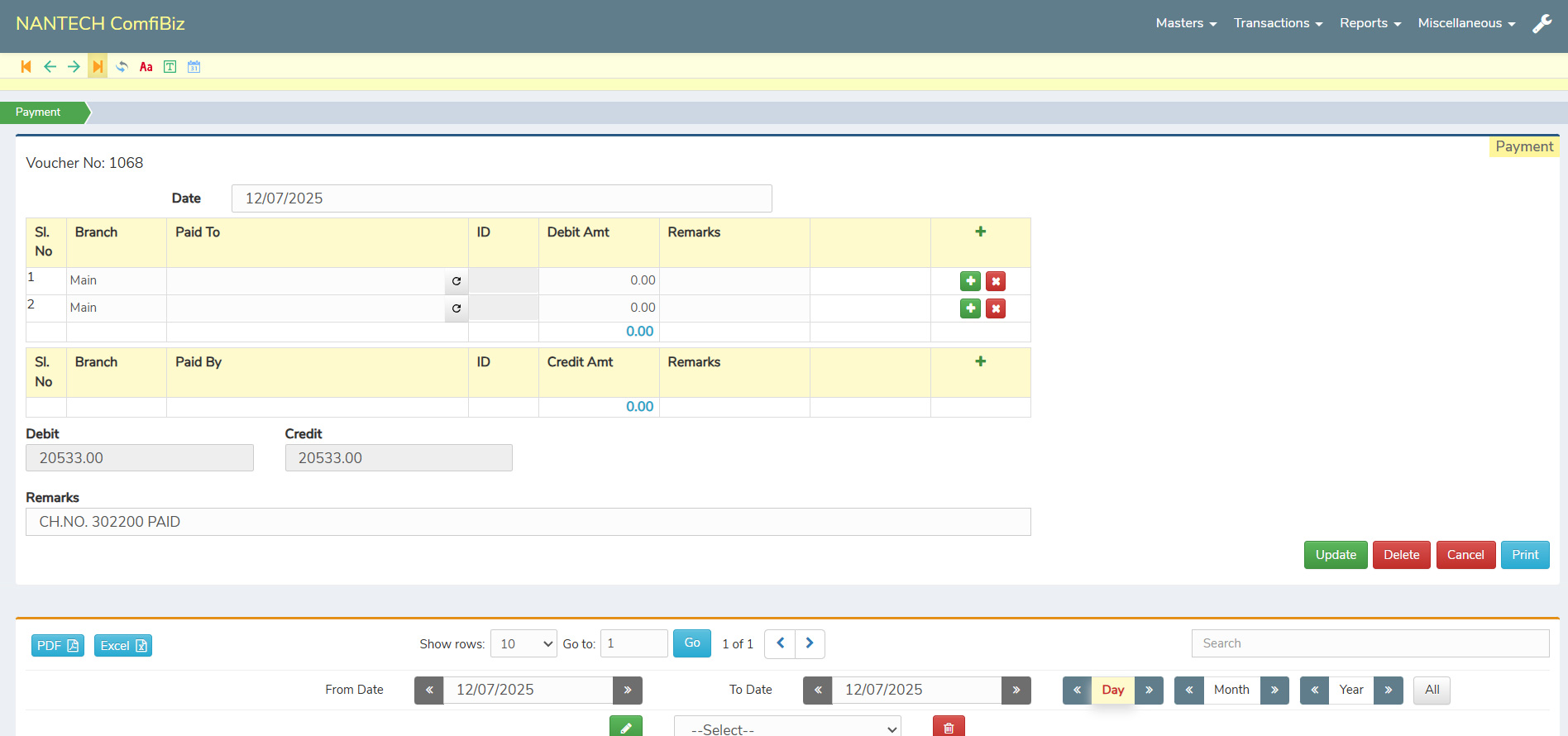Image resolution: width=1568 pixels, height=736 pixels.
Task: Go to the previous record with the left arrow
Action: point(50,67)
